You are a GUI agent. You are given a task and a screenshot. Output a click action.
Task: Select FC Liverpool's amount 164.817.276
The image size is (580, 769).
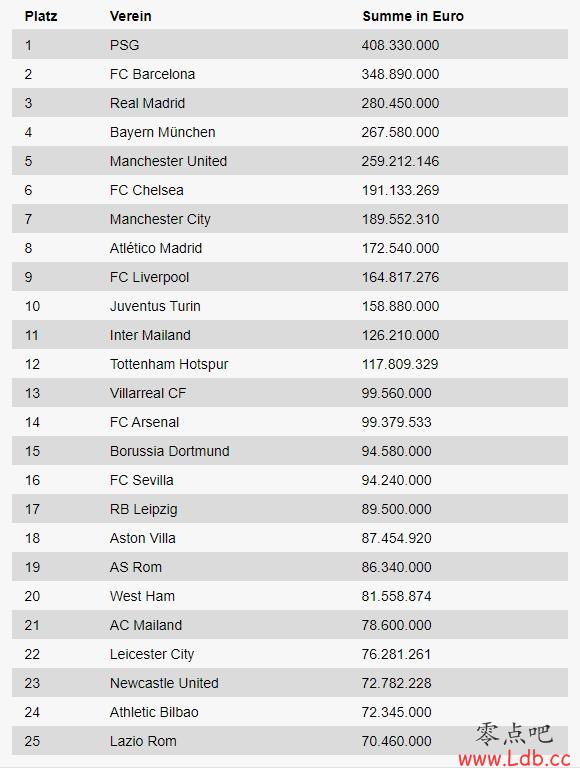pyautogui.click(x=401, y=277)
